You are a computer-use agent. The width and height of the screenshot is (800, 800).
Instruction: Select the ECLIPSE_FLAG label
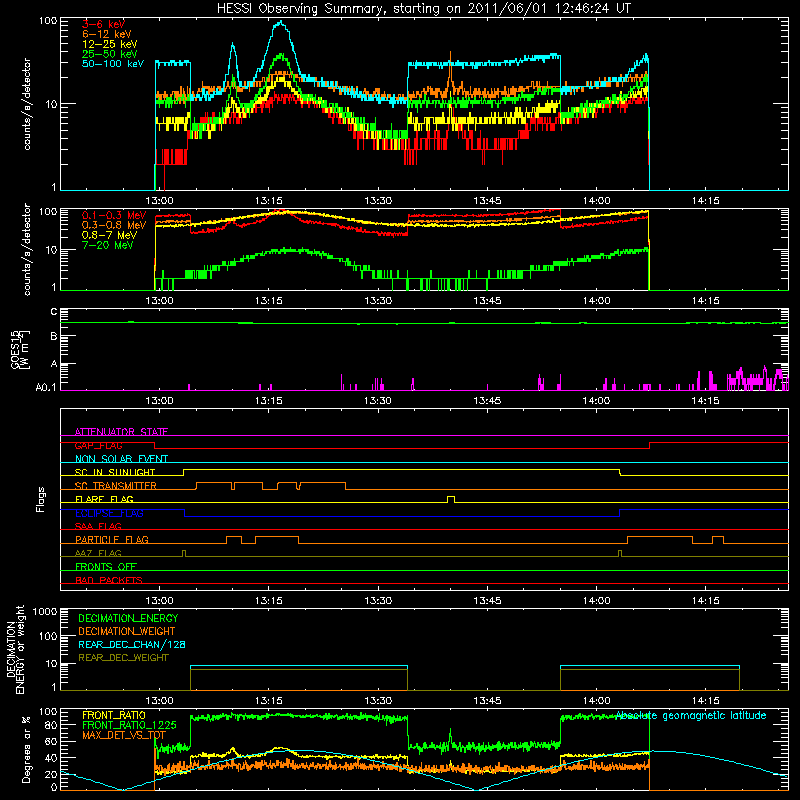(x=109, y=513)
